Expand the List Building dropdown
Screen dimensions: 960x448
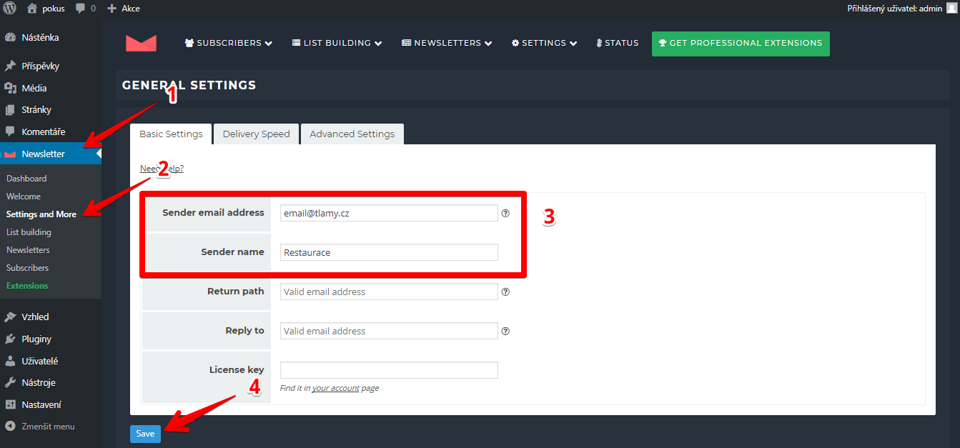337,43
